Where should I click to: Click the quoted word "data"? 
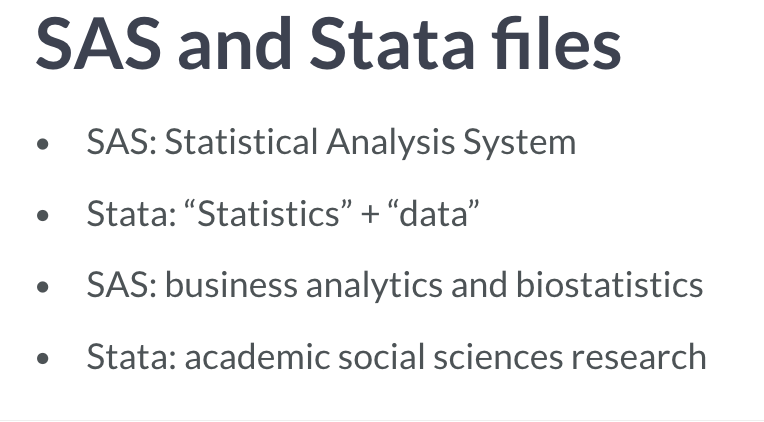click(x=434, y=213)
